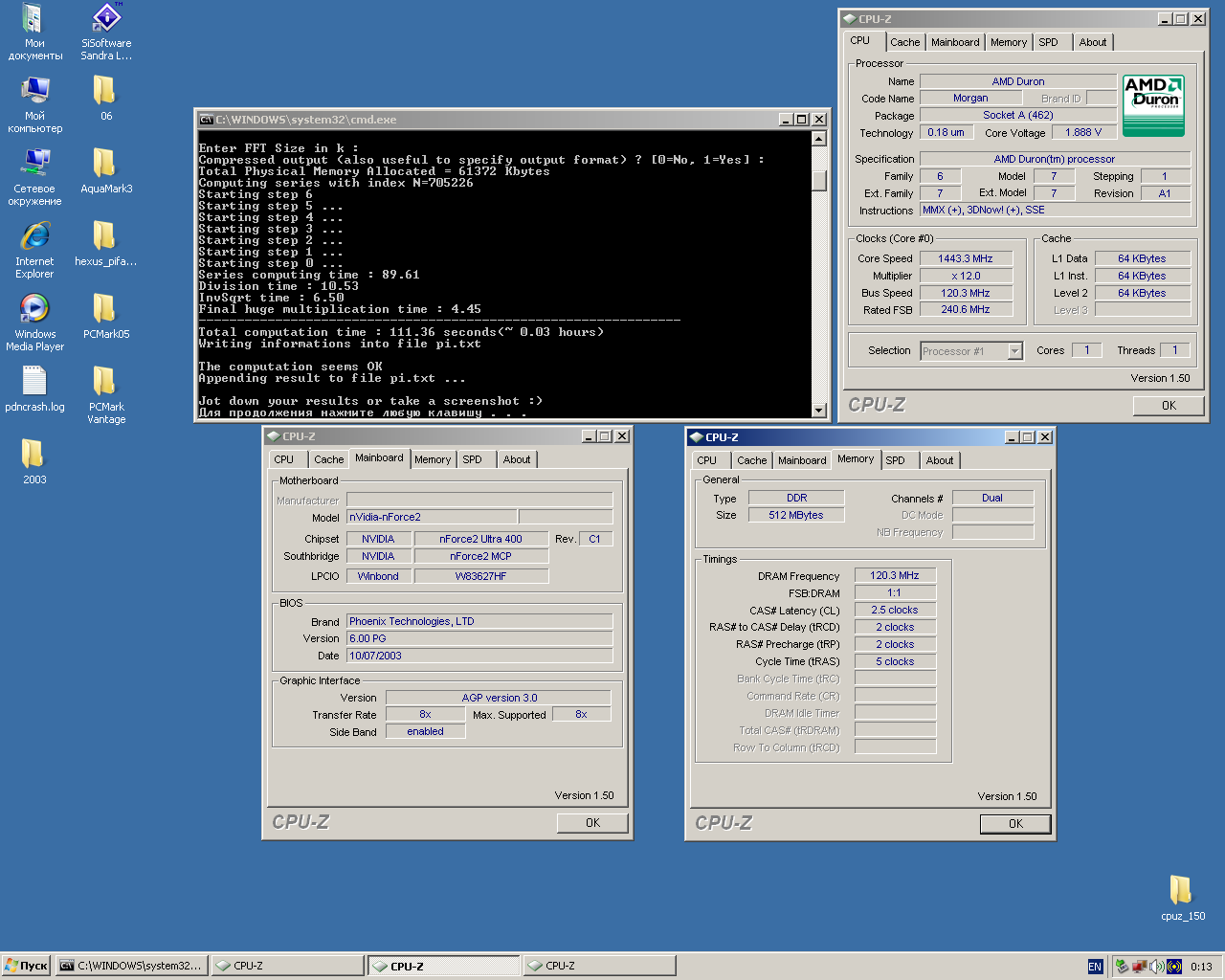Click the memory Size 512 MBytes value

796,515
